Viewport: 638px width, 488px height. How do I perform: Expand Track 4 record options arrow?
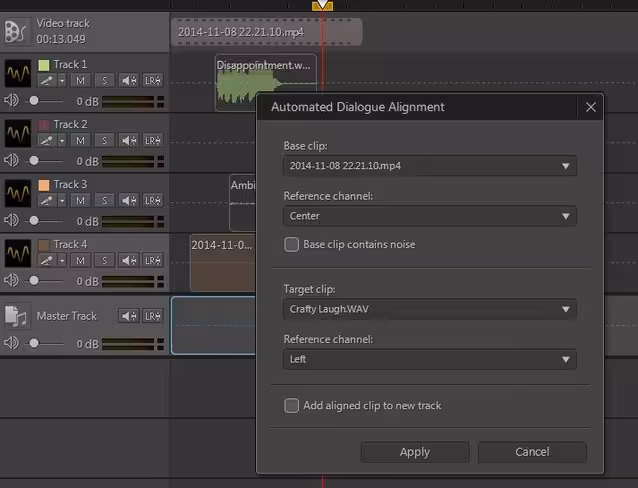tap(62, 260)
